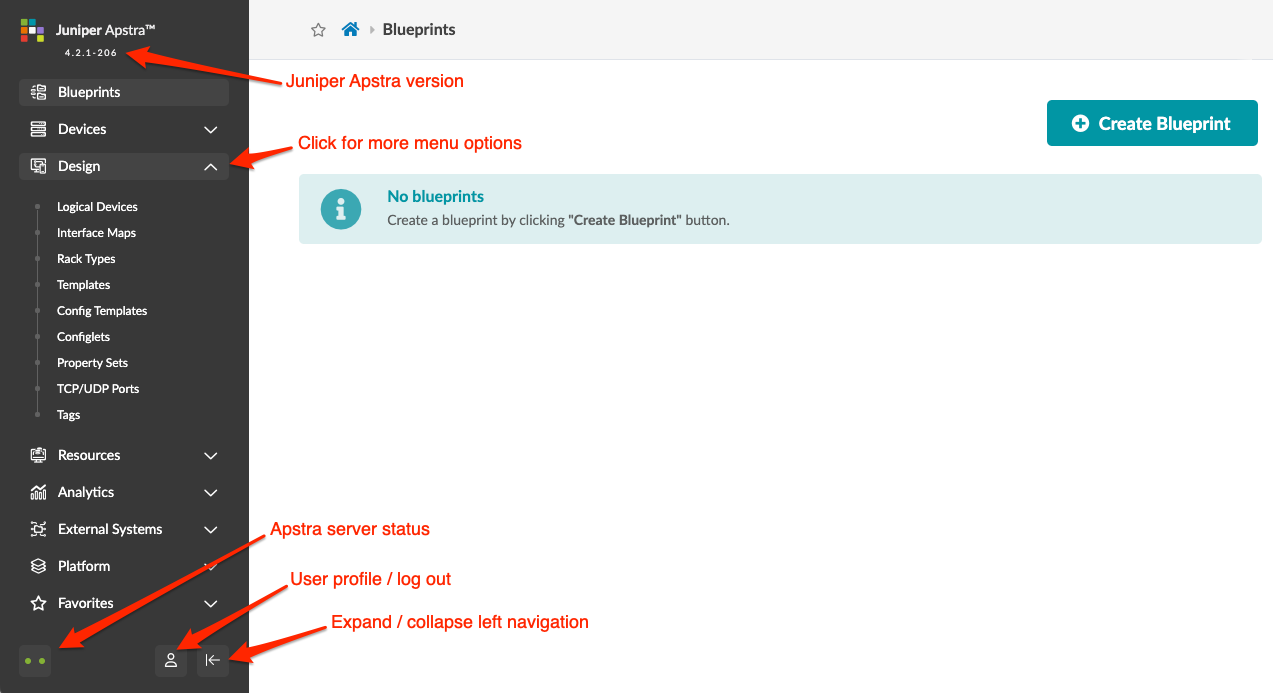Open Logical Devices under Design
1273x693 pixels.
[97, 207]
